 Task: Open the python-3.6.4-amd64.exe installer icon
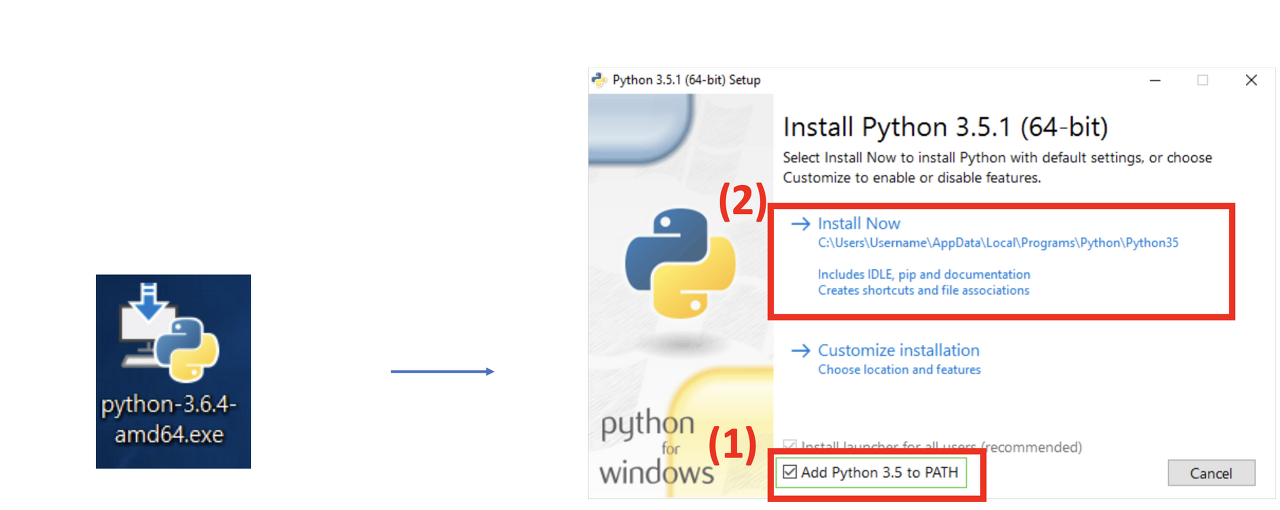(x=173, y=370)
